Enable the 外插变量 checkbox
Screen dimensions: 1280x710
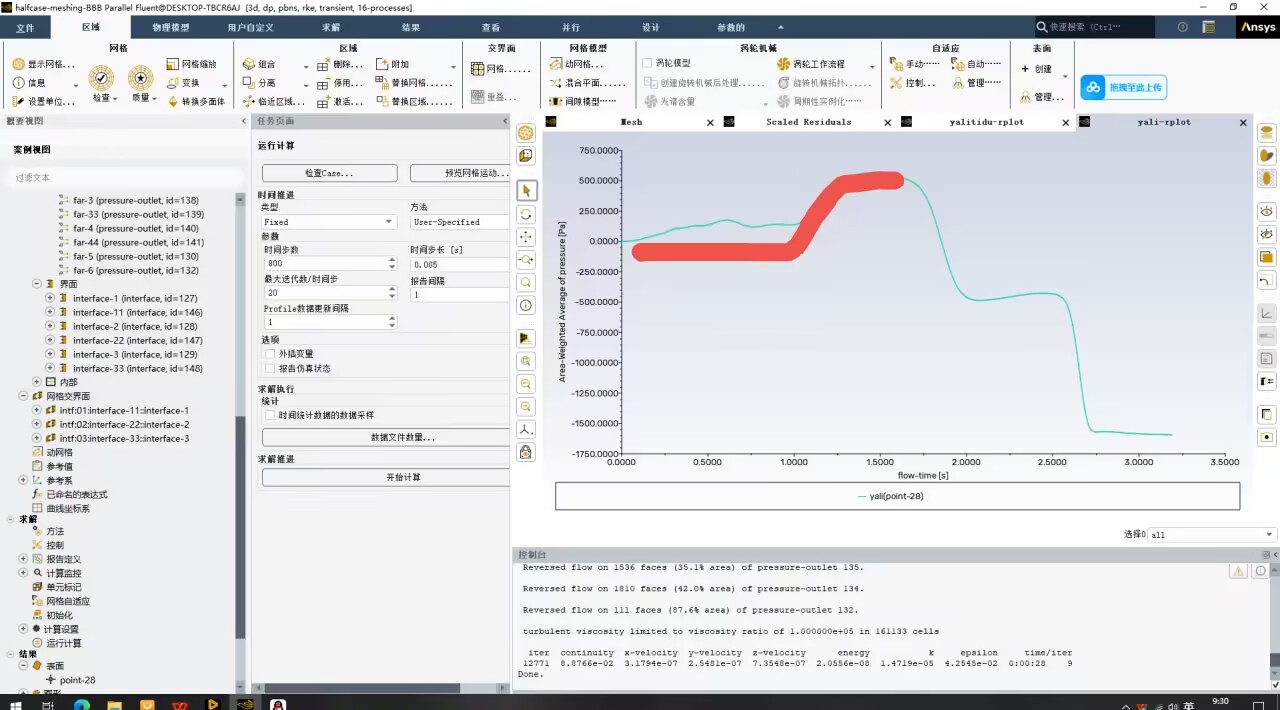pyautogui.click(x=269, y=354)
